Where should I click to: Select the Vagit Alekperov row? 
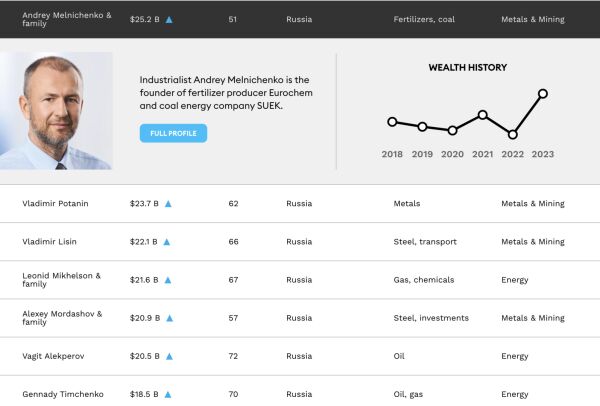tap(54, 356)
